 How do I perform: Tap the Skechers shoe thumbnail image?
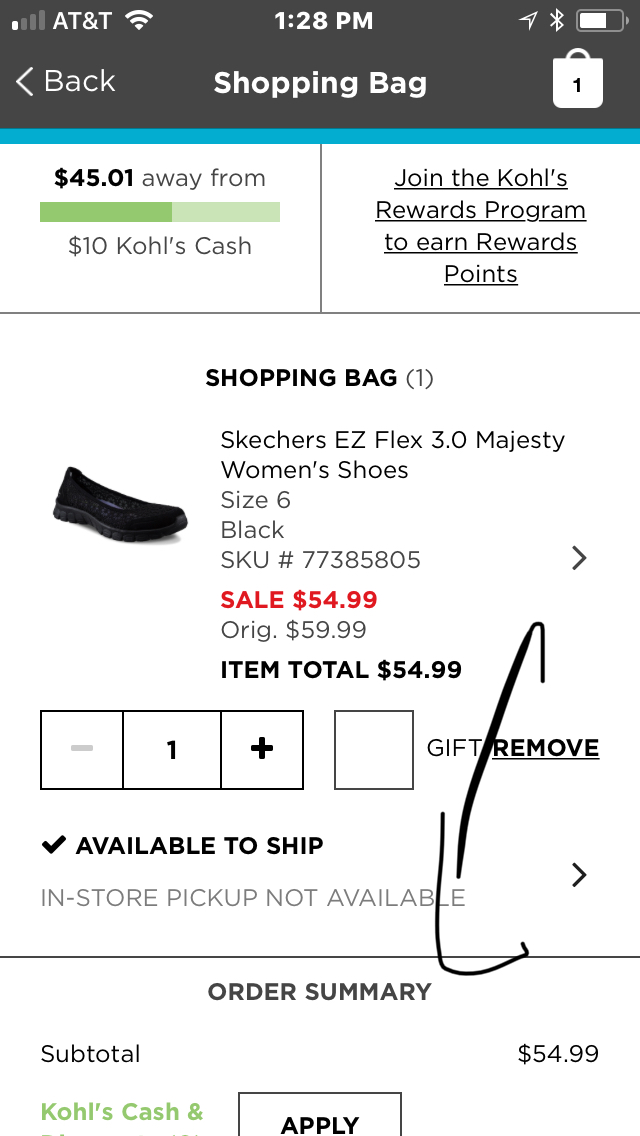pos(118,505)
